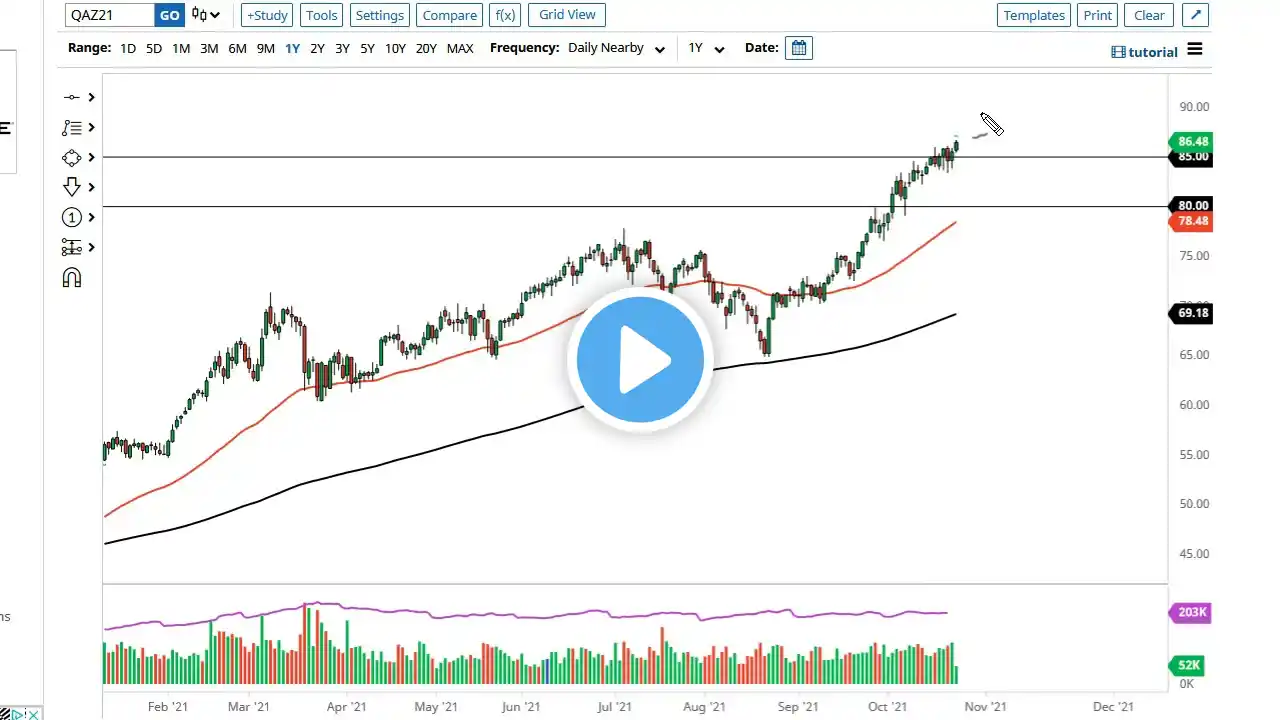Click the 90.00 price axis value
This screenshot has height=720, width=1280.
click(x=1194, y=107)
